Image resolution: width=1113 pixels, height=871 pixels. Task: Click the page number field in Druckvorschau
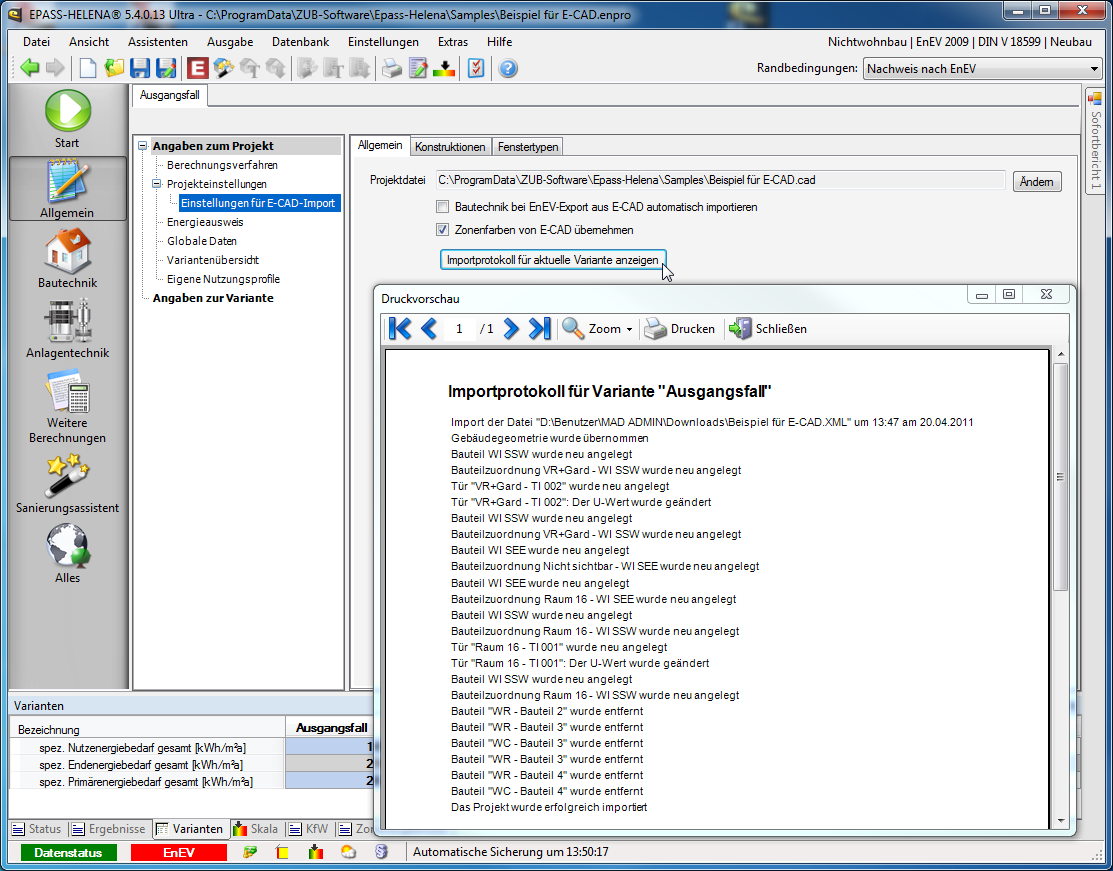pyautogui.click(x=459, y=329)
